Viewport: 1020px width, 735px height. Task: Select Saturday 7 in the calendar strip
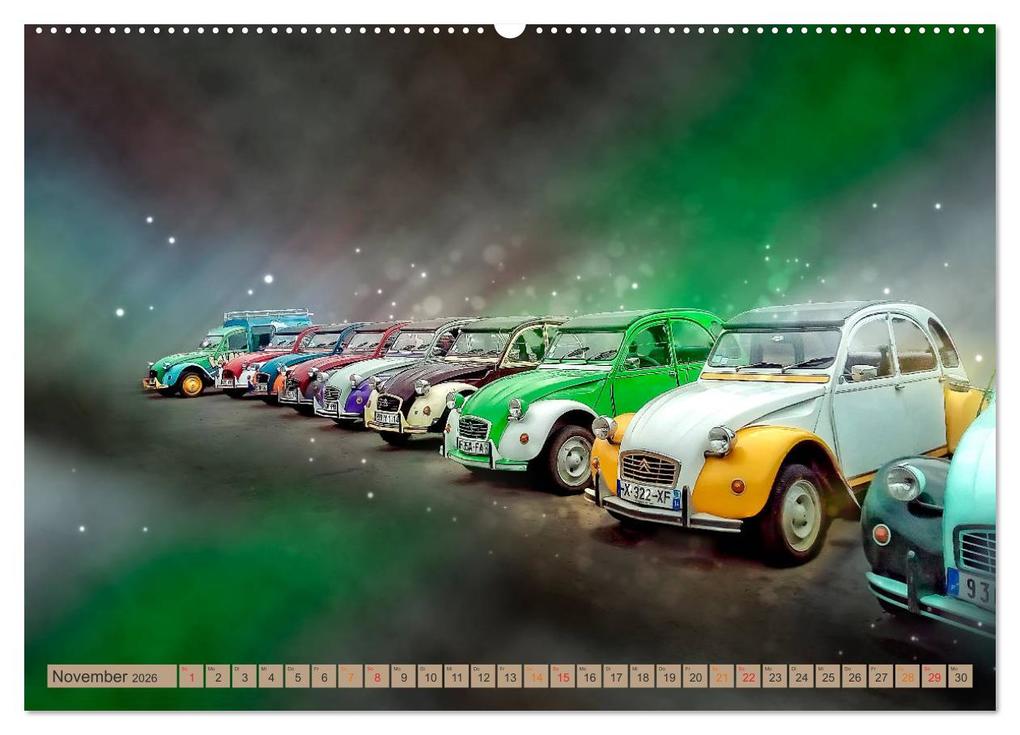point(351,676)
